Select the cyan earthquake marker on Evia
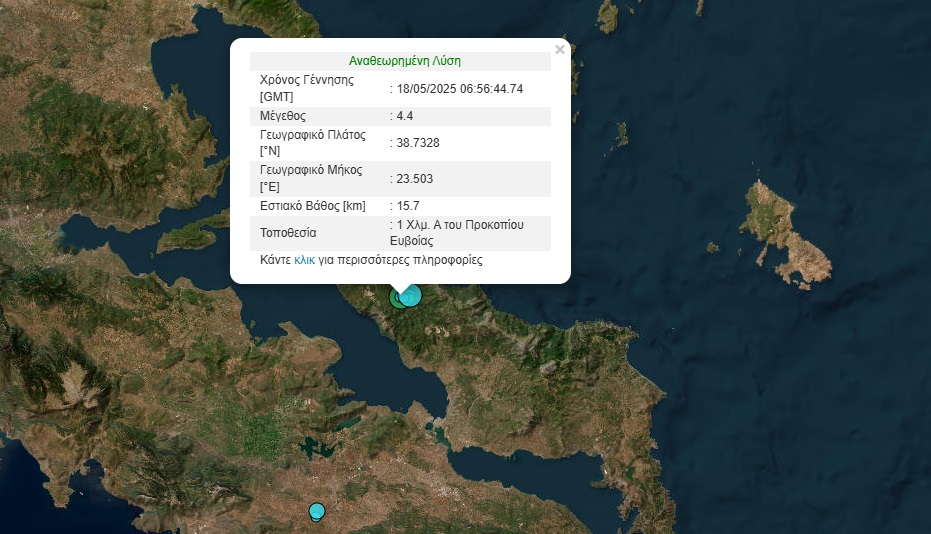The height and width of the screenshot is (534, 931). (x=411, y=295)
